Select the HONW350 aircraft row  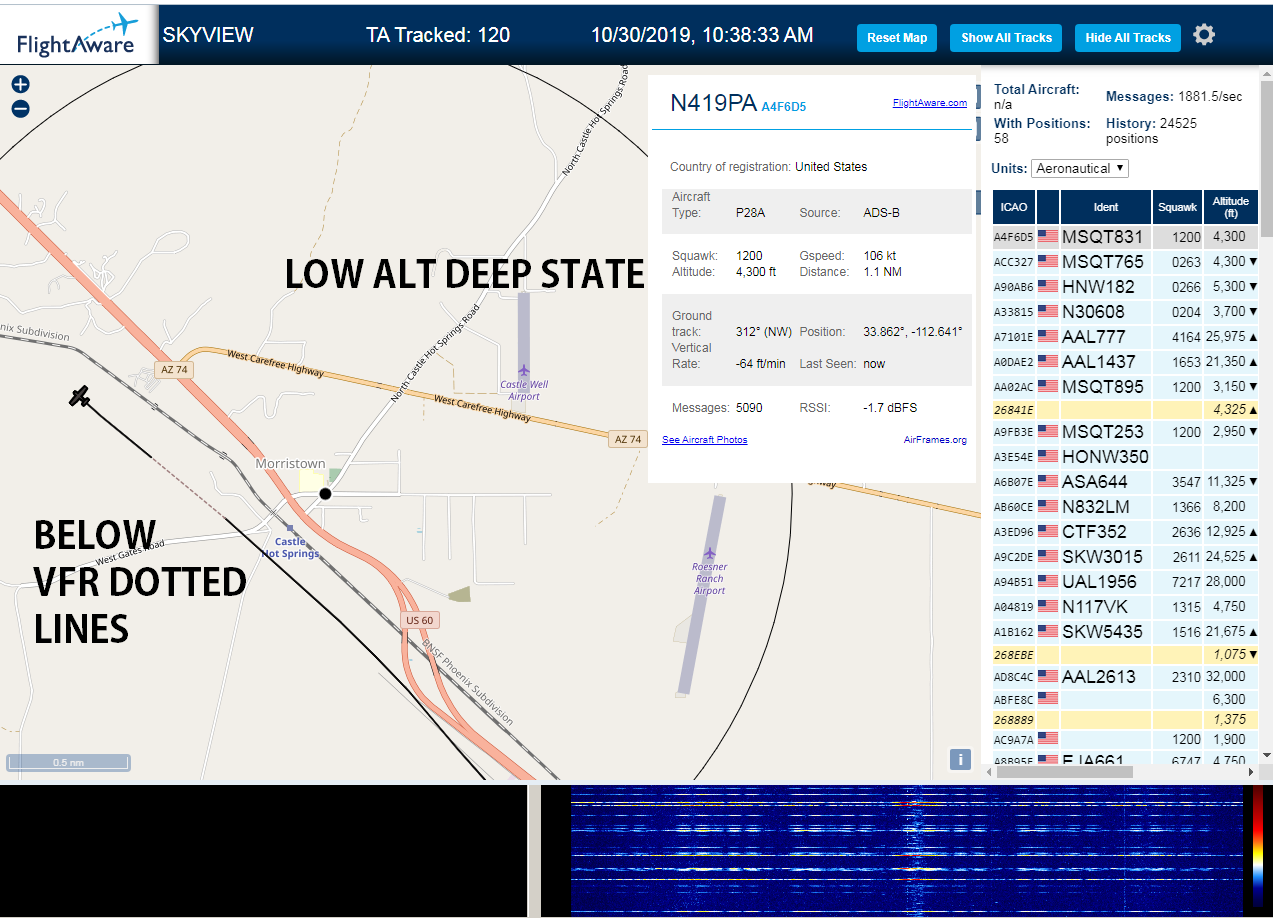tap(1126, 457)
